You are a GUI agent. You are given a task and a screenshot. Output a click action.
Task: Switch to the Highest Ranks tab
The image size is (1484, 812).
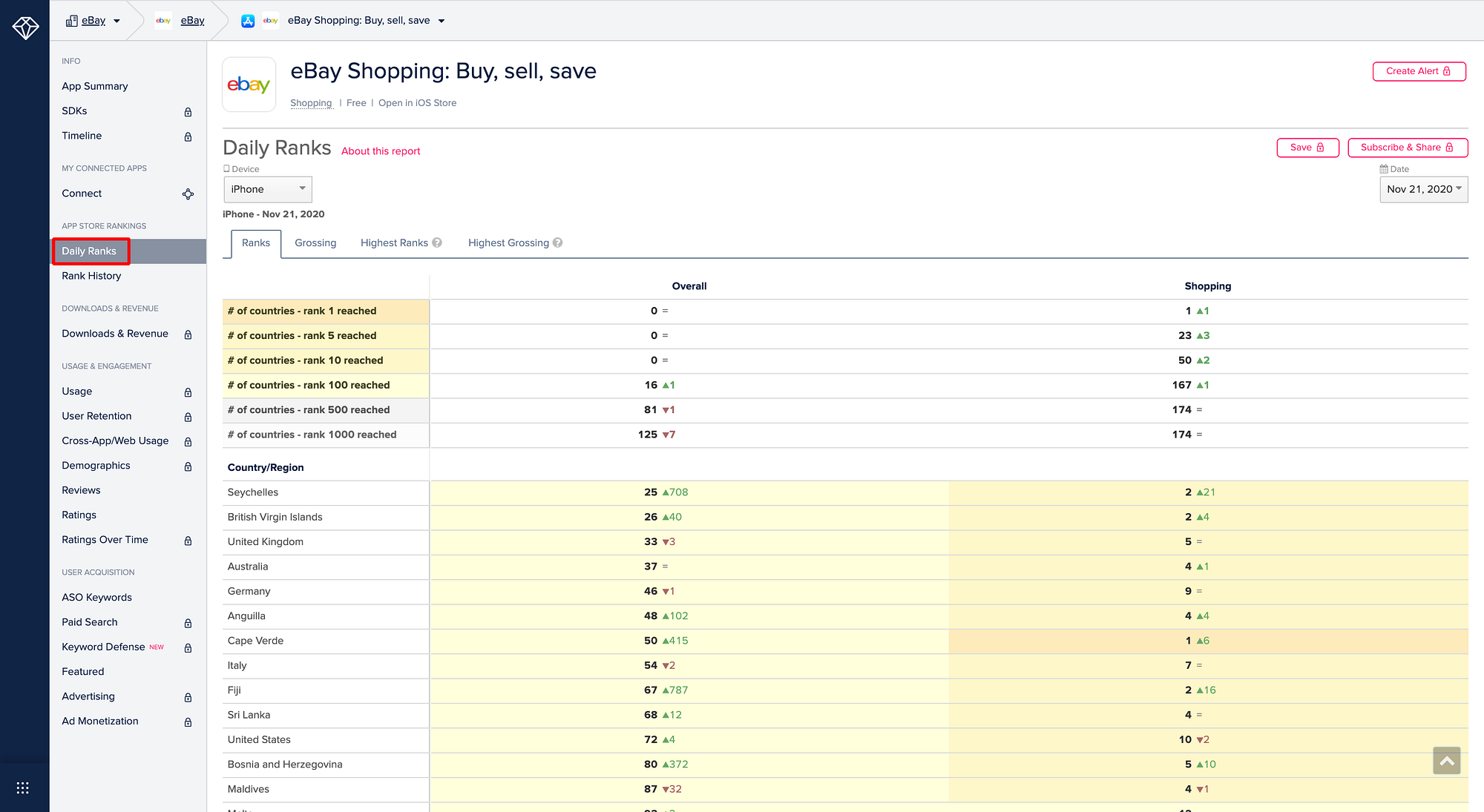pos(394,242)
